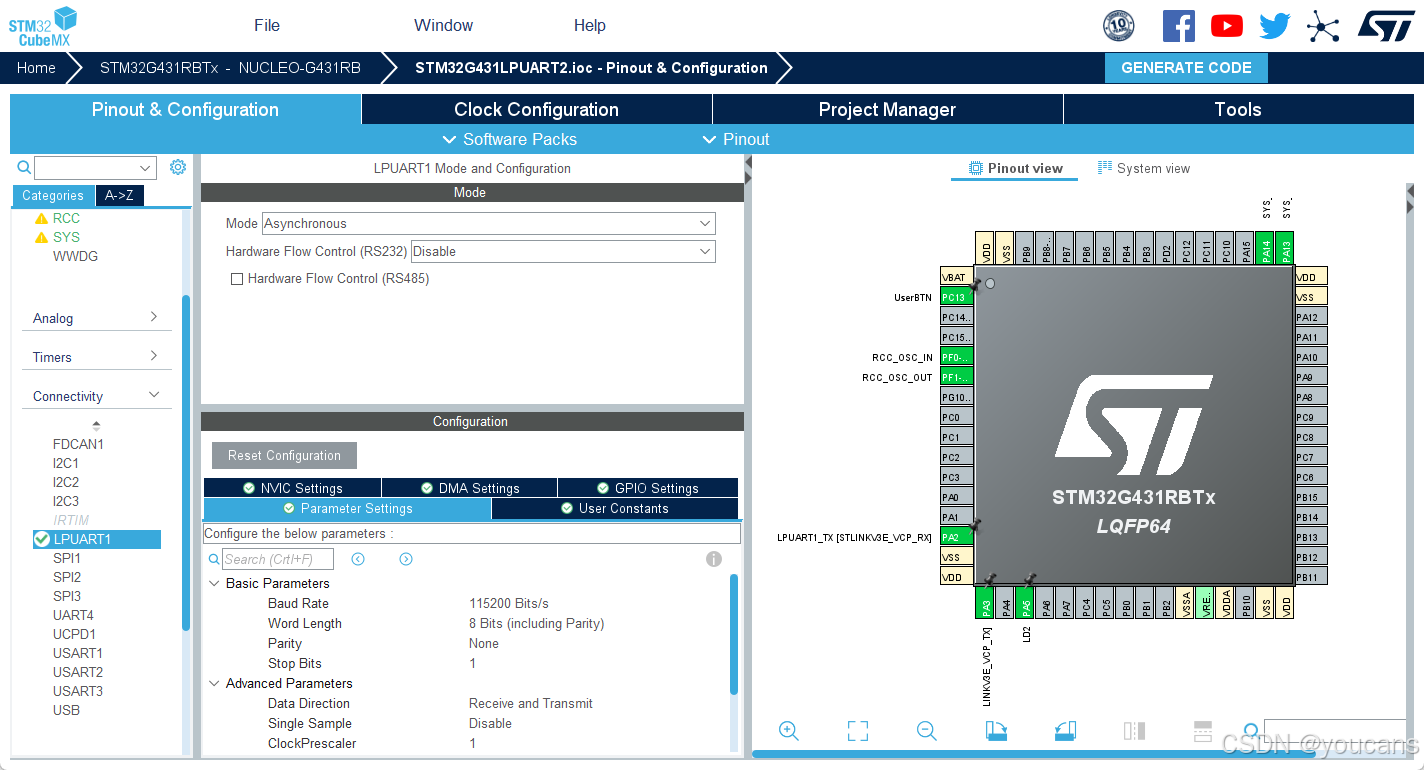1424x770 pixels.
Task: Rotate the chip counter-clockwise
Action: point(1065,731)
